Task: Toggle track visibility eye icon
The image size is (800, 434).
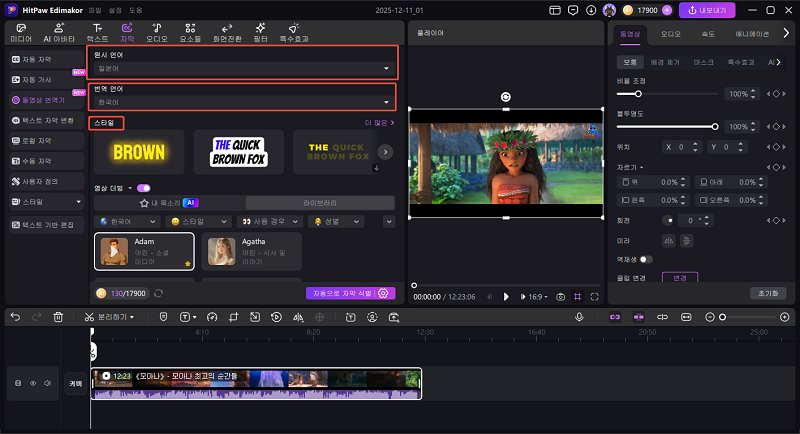Action: point(33,383)
